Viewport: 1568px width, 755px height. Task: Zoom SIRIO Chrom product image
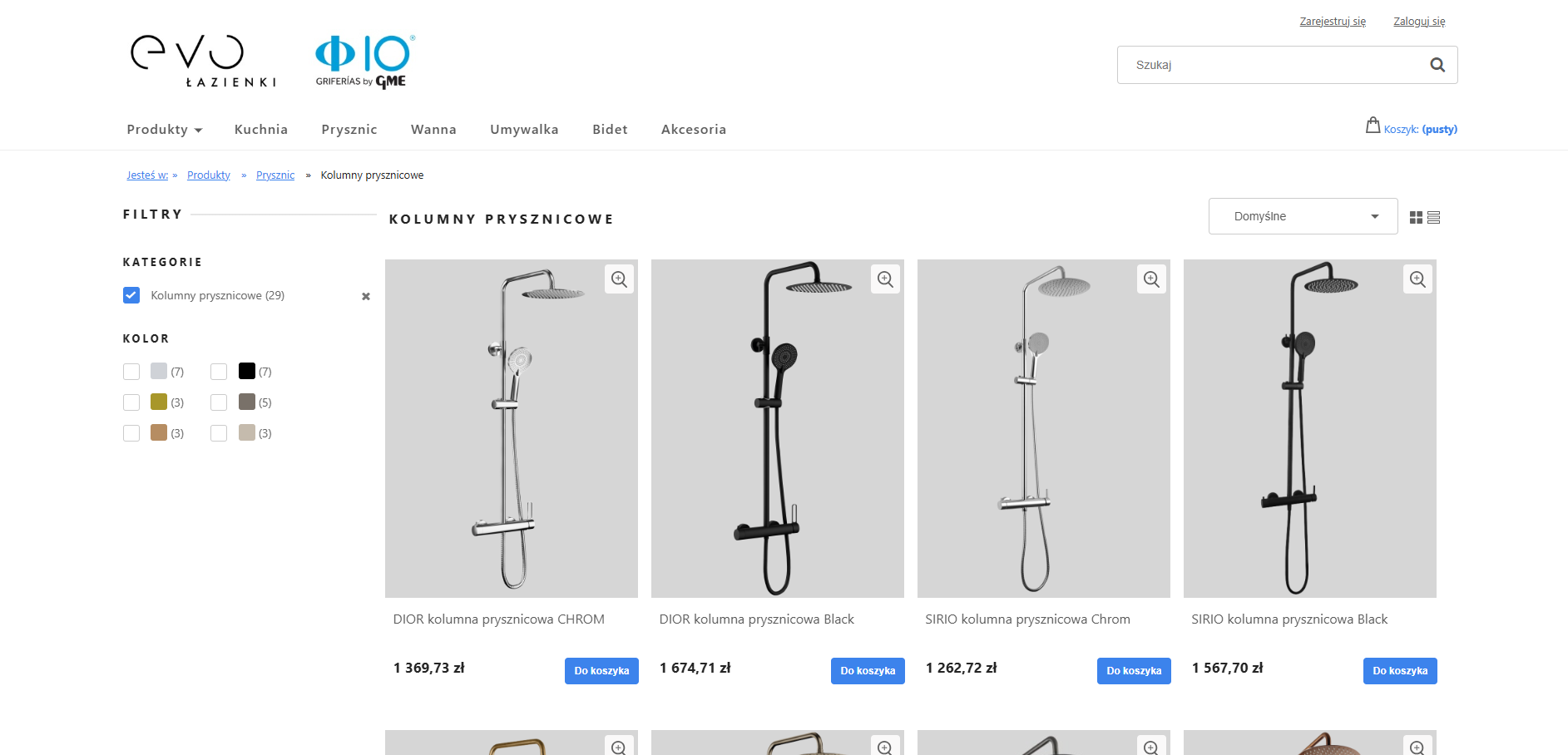pos(1151,279)
